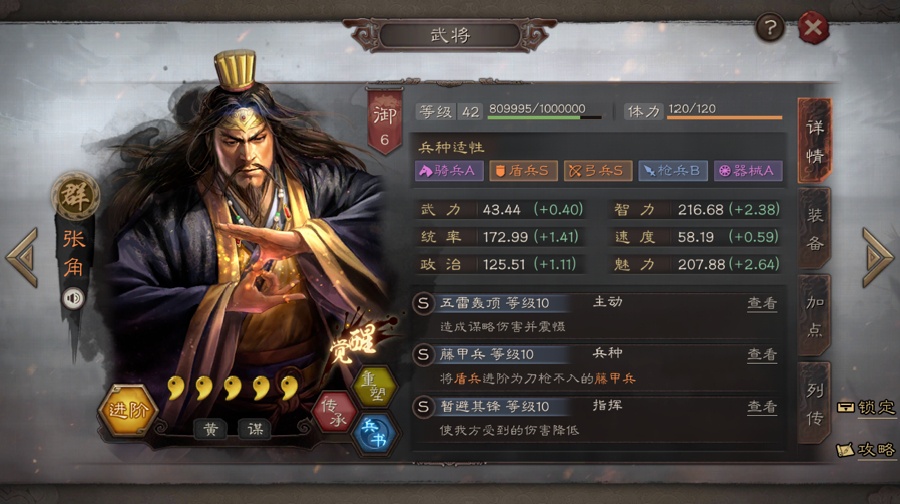Viewport: 900px width, 504px height.
Task: Click the 群 faction emblem badge
Action: 75,196
